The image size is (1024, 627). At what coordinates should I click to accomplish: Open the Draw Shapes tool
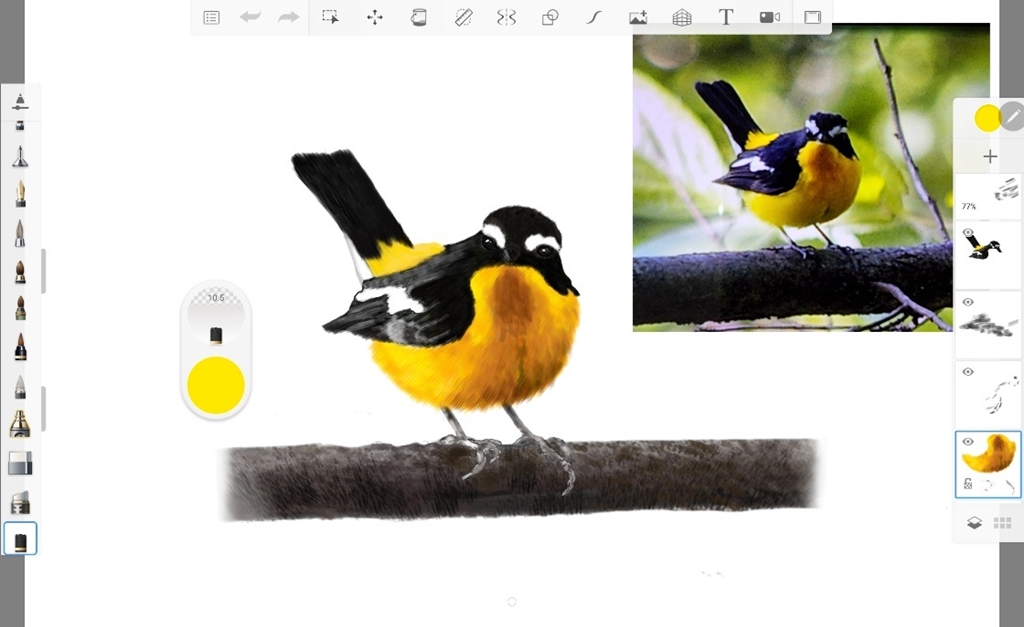pos(550,17)
